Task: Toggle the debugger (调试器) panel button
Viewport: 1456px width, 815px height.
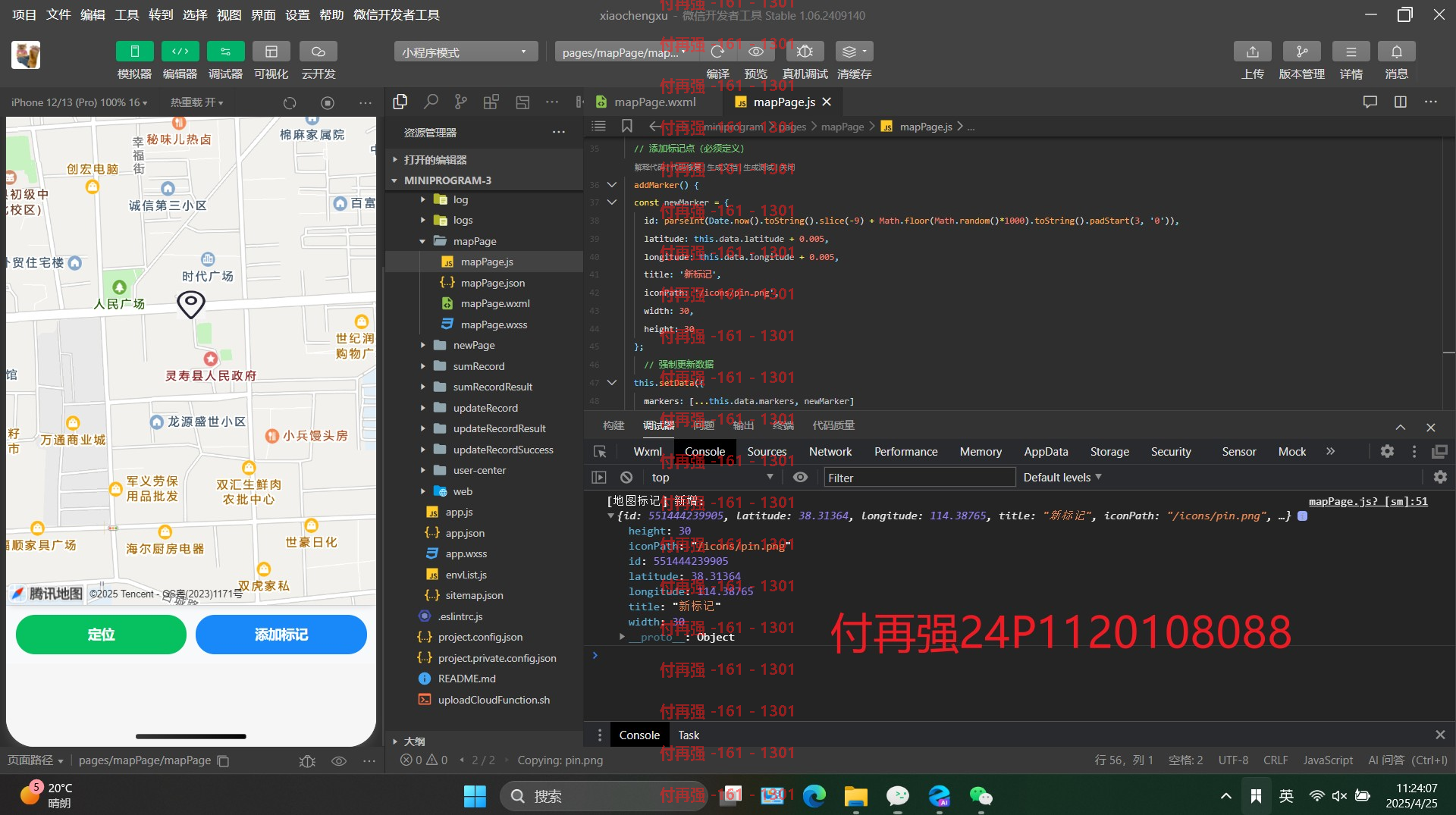Action: [x=225, y=52]
